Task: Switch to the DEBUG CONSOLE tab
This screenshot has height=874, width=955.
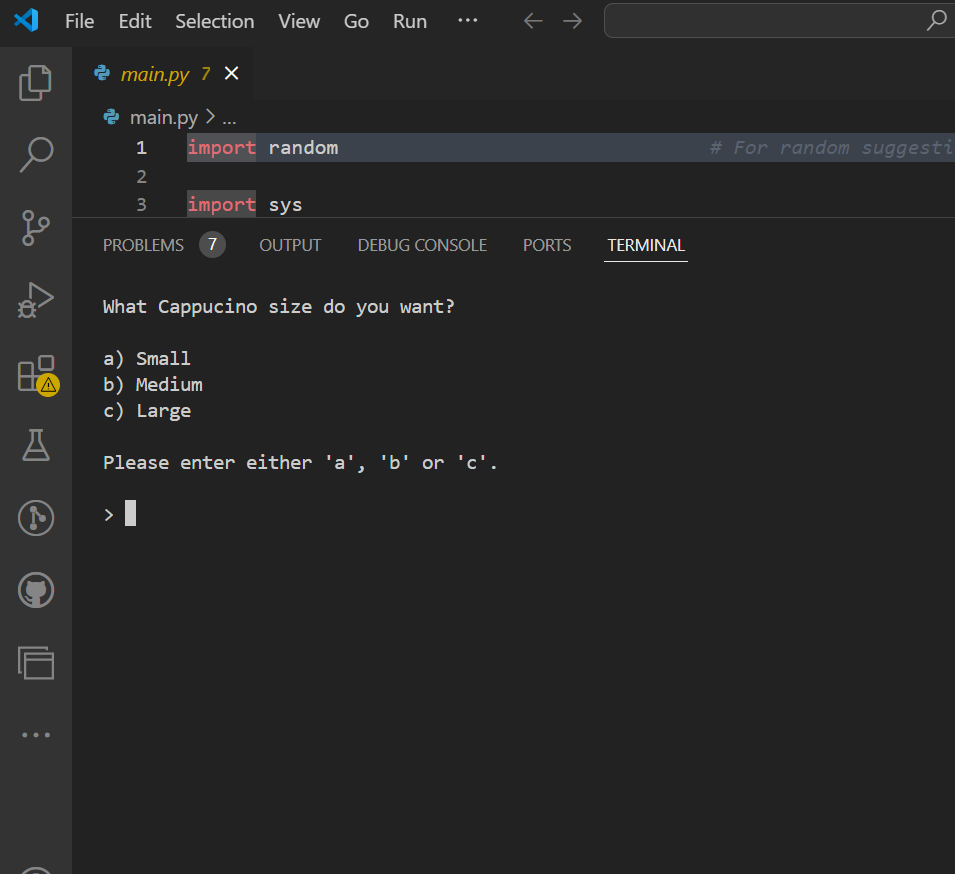Action: tap(422, 245)
